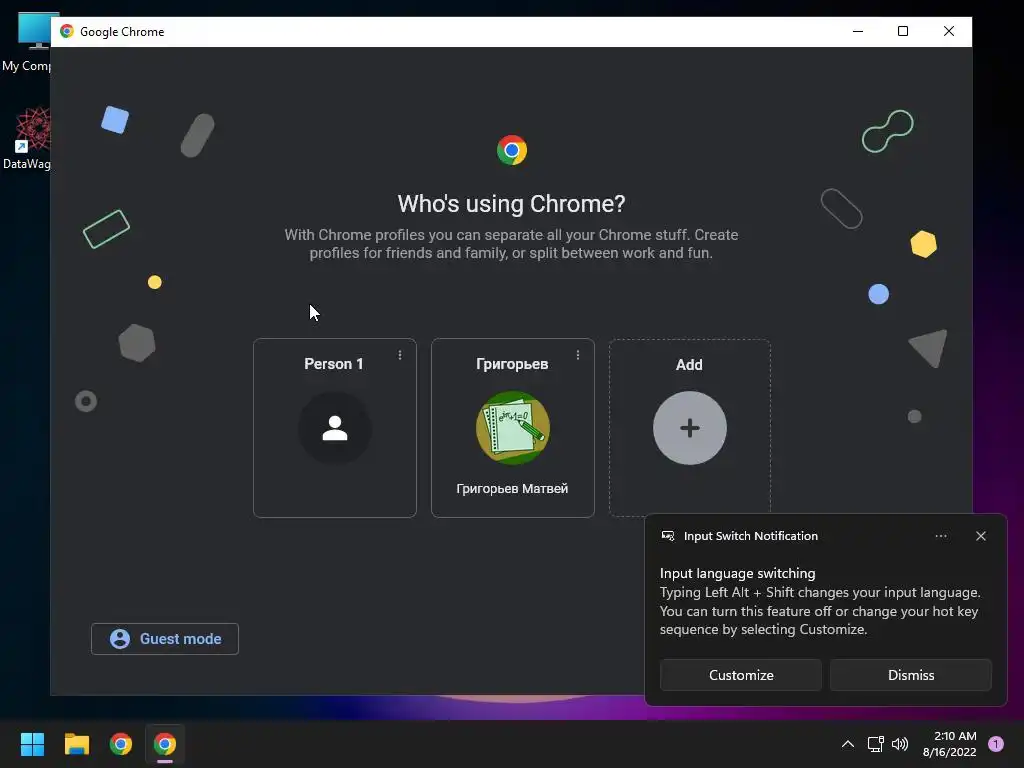This screenshot has height=768, width=1024.
Task: Click the Chrome icon in title bar
Action: click(x=67, y=31)
